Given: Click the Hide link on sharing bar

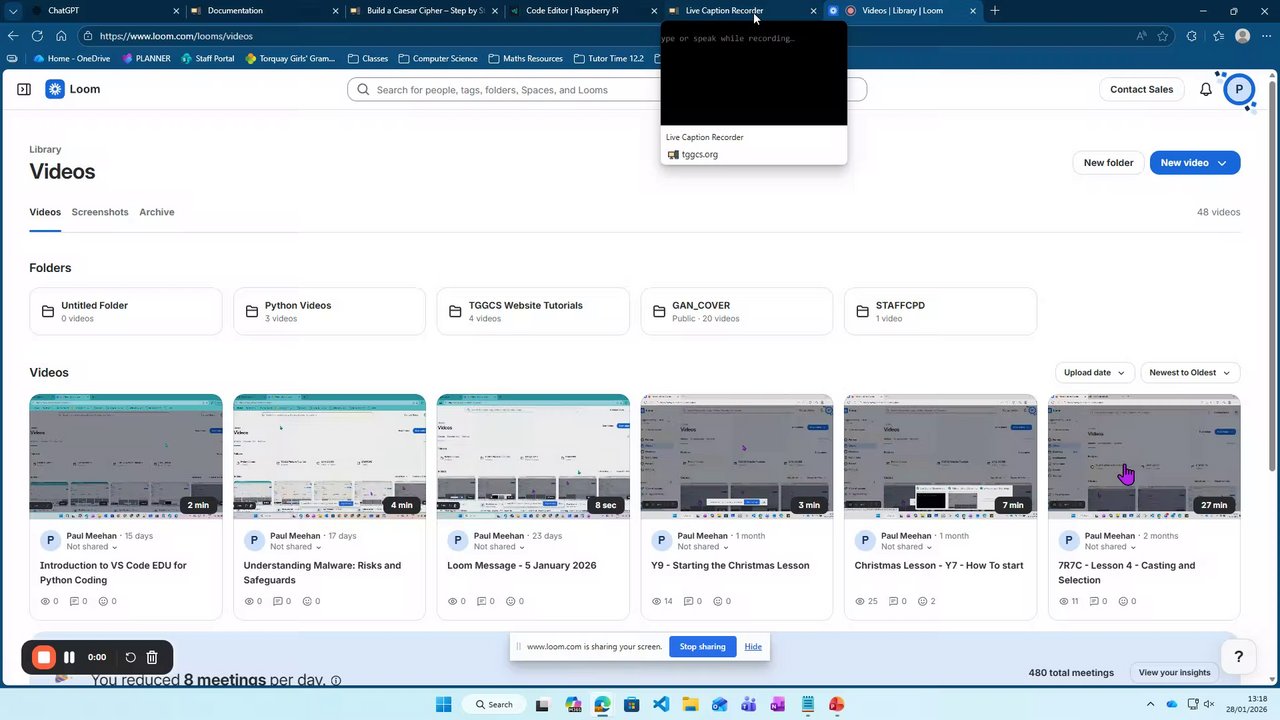Looking at the screenshot, I should tap(753, 647).
